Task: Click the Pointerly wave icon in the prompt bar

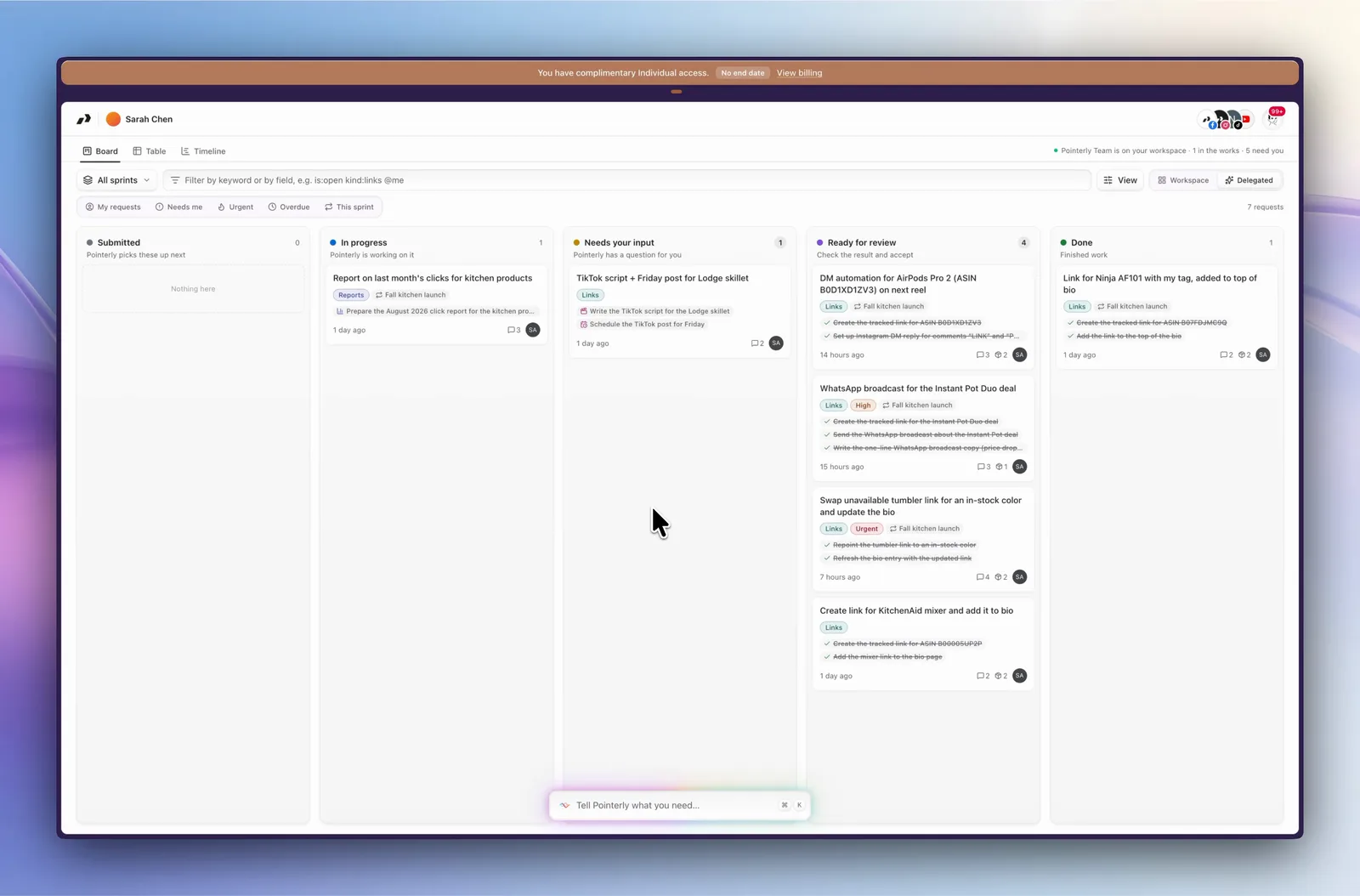Action: [564, 805]
